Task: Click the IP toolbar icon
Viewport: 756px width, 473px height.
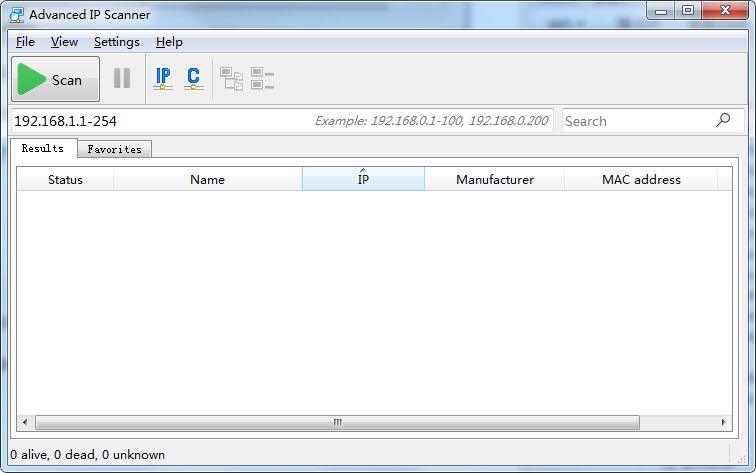Action: coord(163,79)
